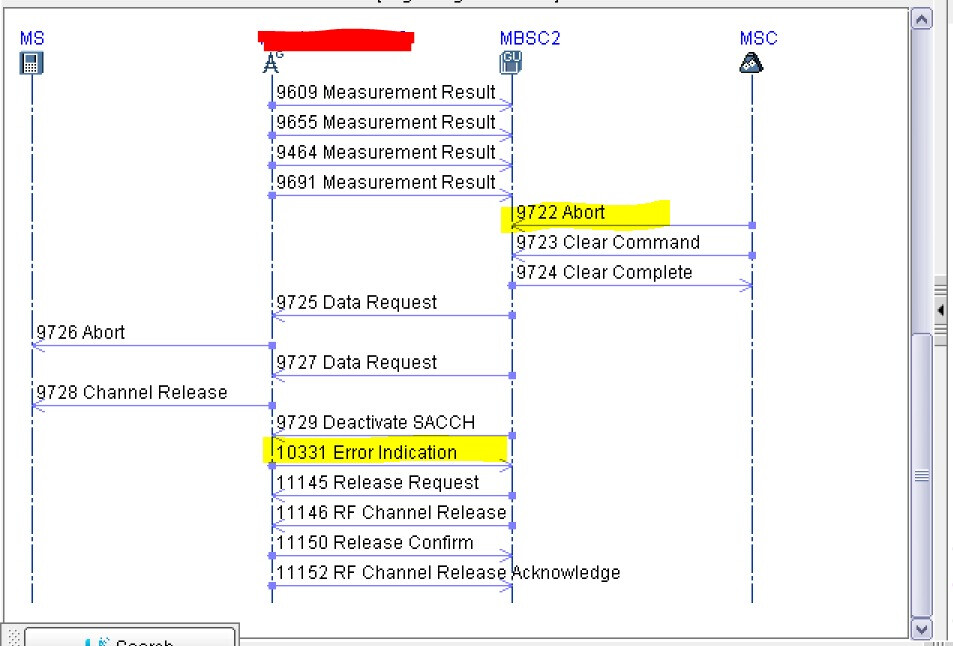Select 9725 Data Request message

[357, 302]
